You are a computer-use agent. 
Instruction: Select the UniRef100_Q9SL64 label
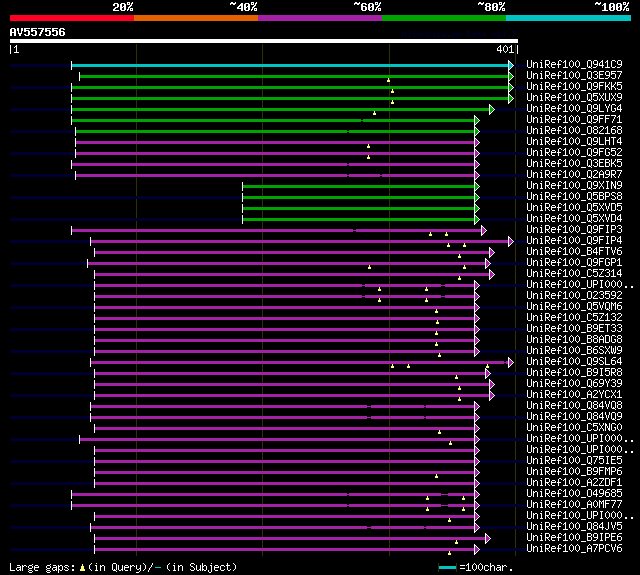pyautogui.click(x=574, y=362)
